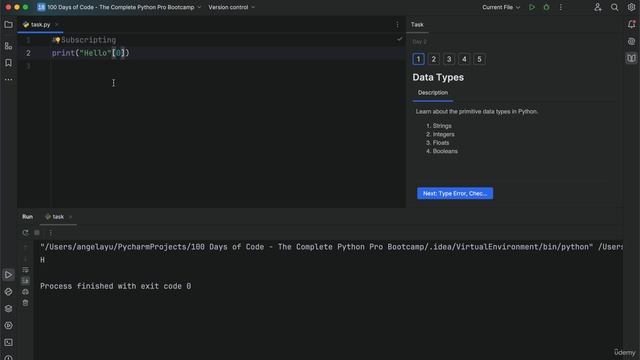Click 'Process finished with exit code 0' text

pos(116,286)
